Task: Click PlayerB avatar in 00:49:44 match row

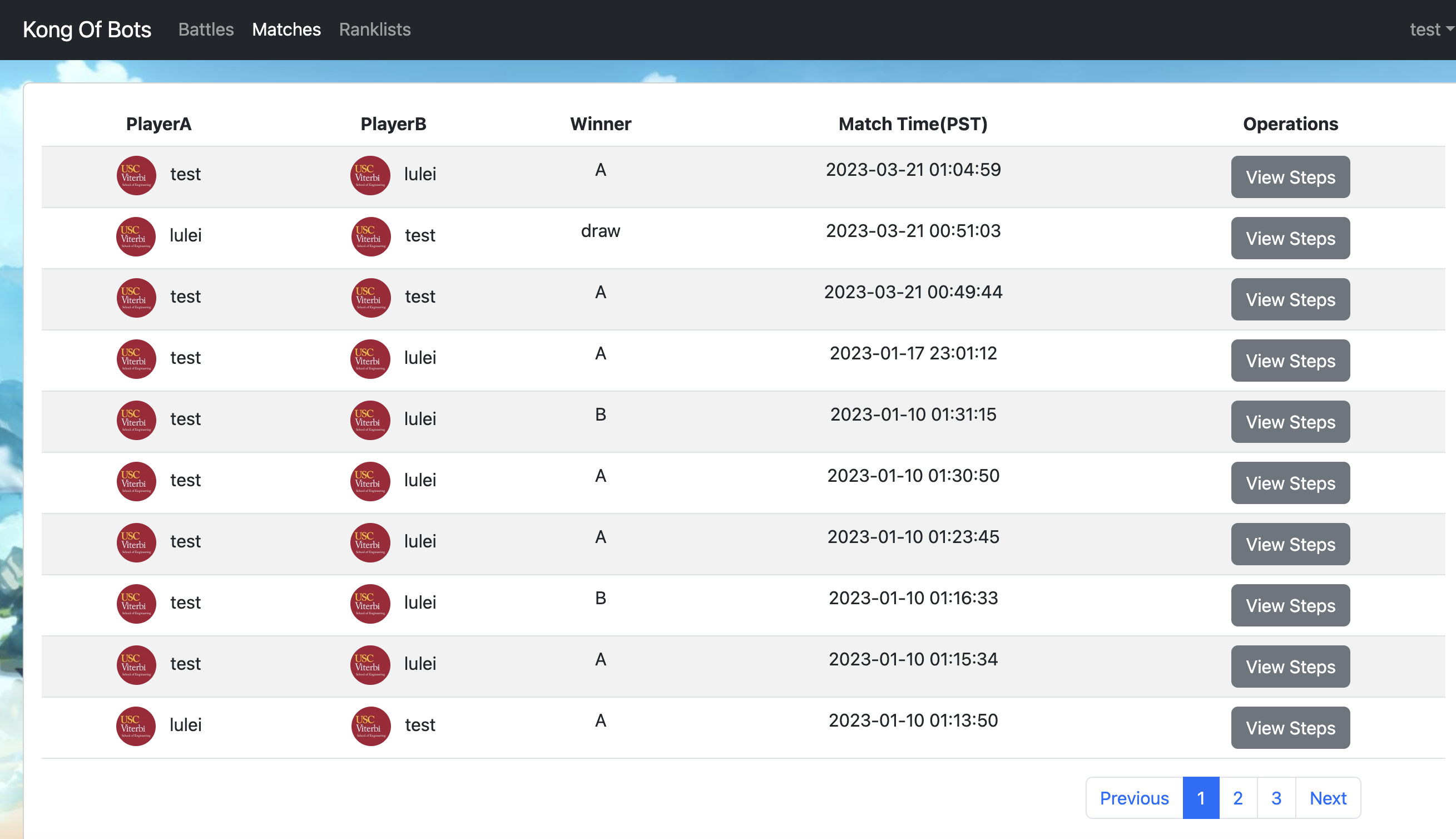Action: 371,298
